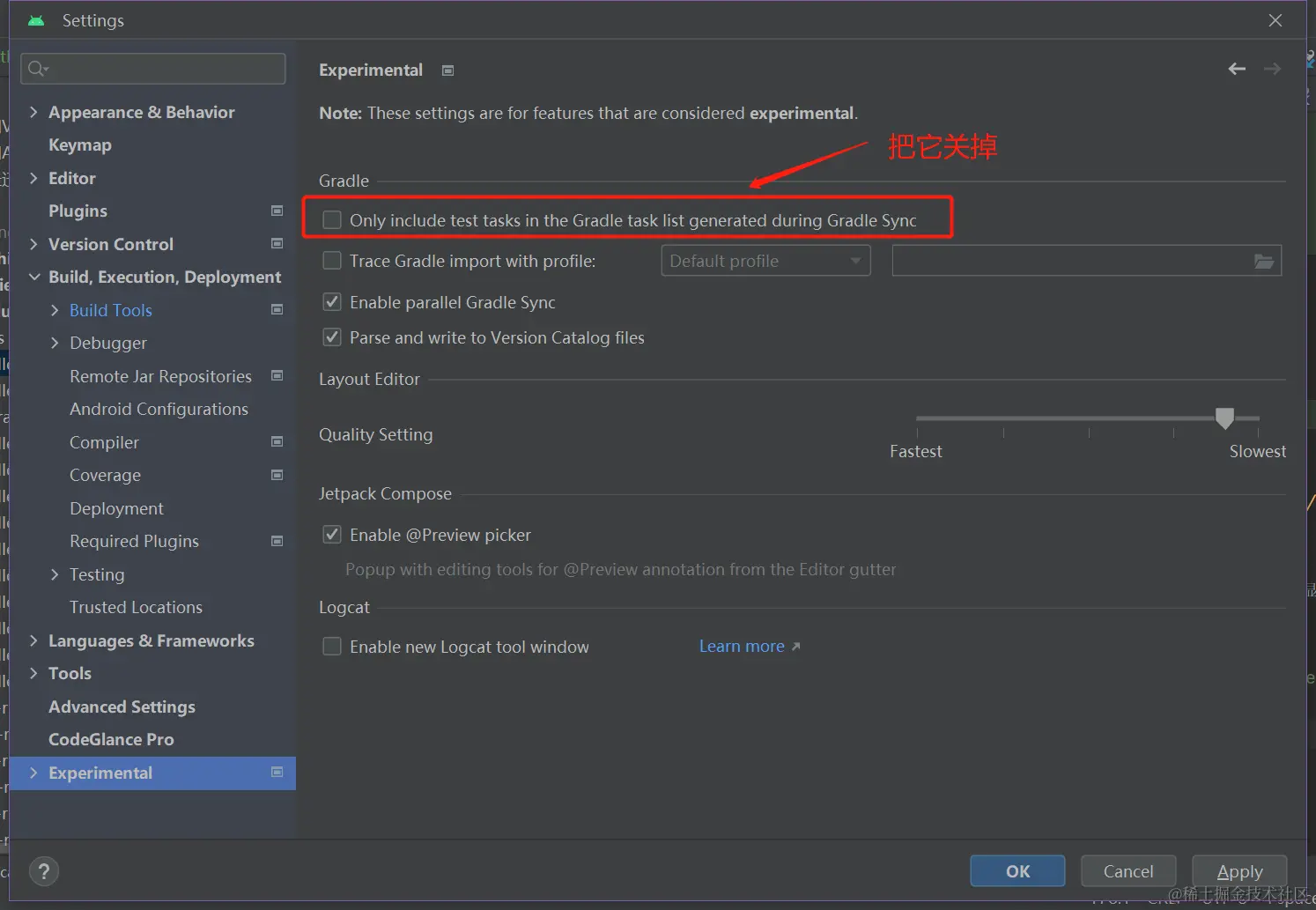Image resolution: width=1316 pixels, height=910 pixels.
Task: Select Advanced Settings entry
Action: 122,707
